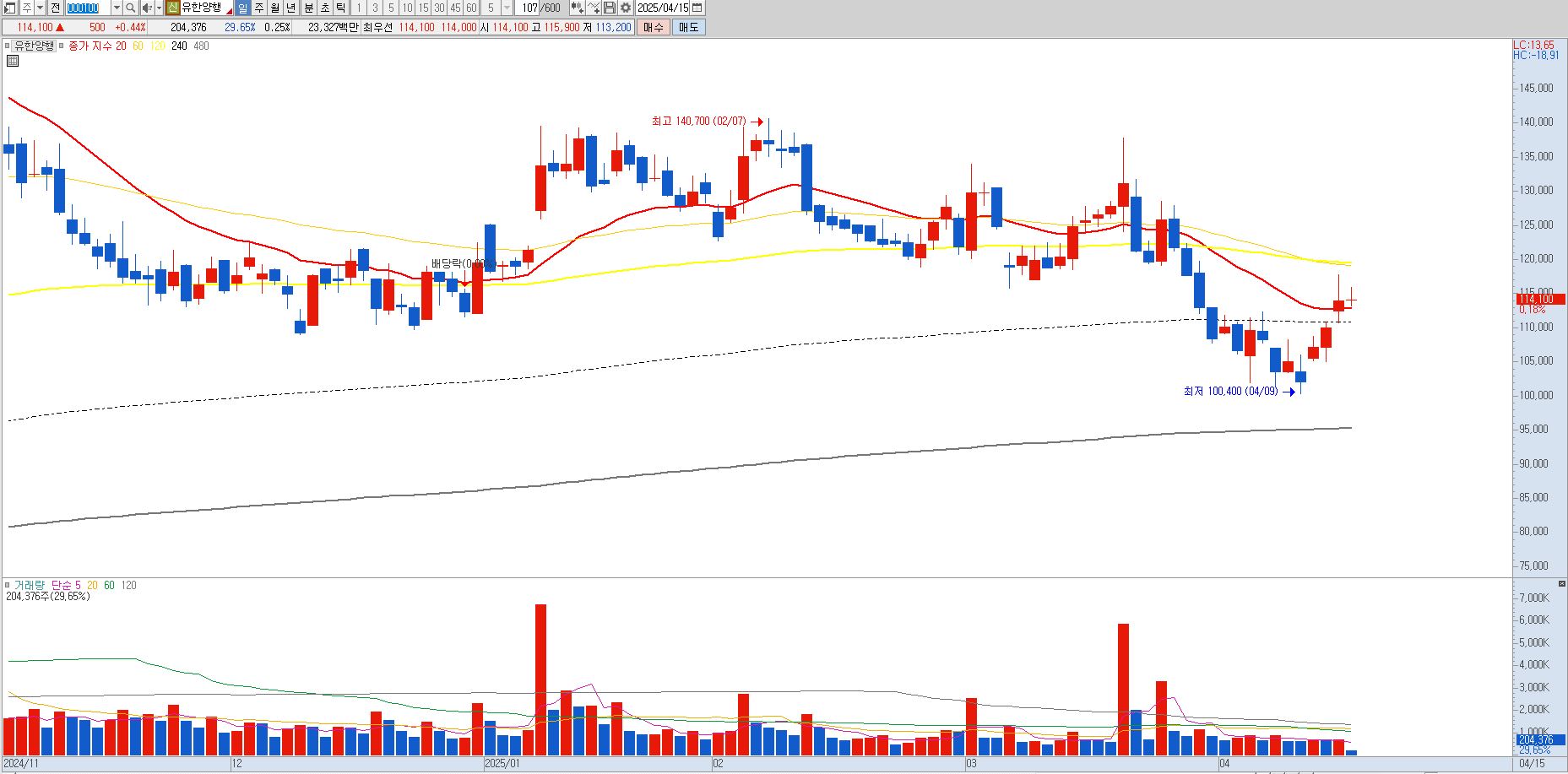Click the settings gear icon
Image resolution: width=1568 pixels, height=774 pixels.
pos(625,8)
